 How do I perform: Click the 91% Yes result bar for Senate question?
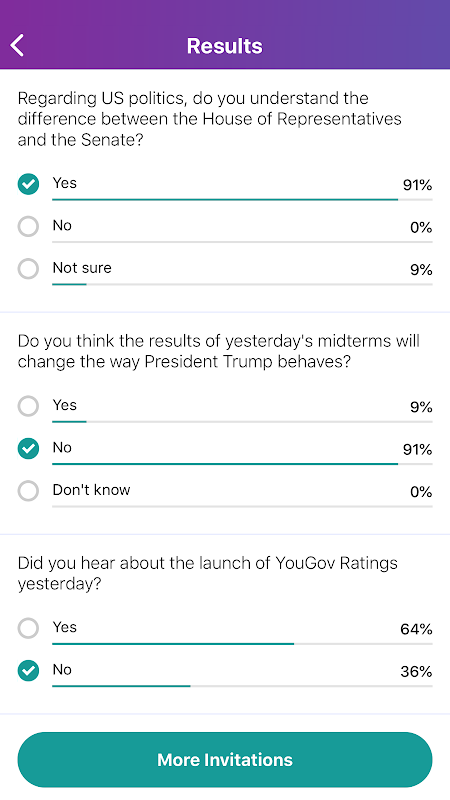[x=242, y=199]
